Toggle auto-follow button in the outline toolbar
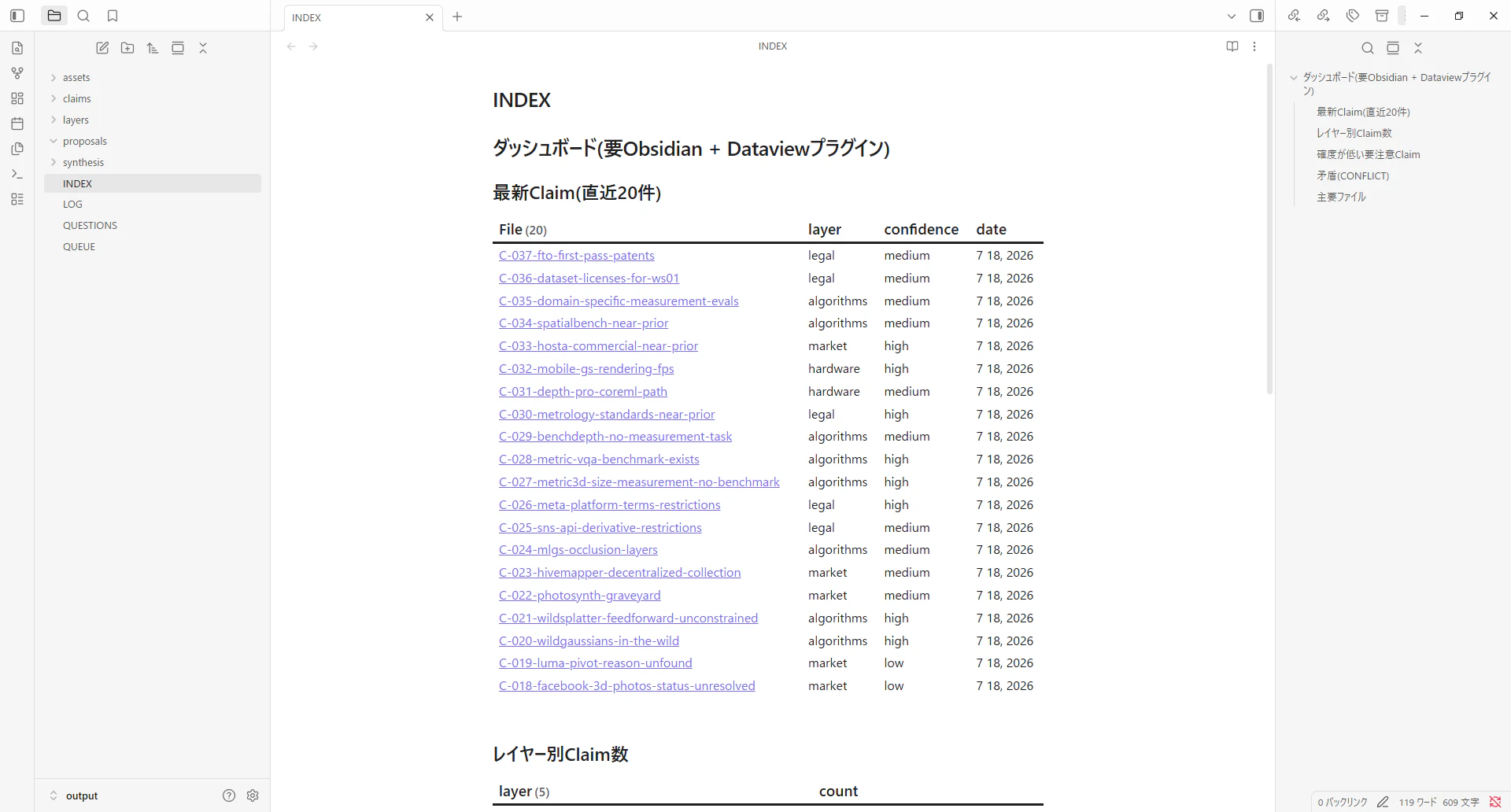The width and height of the screenshot is (1511, 812). click(1393, 48)
